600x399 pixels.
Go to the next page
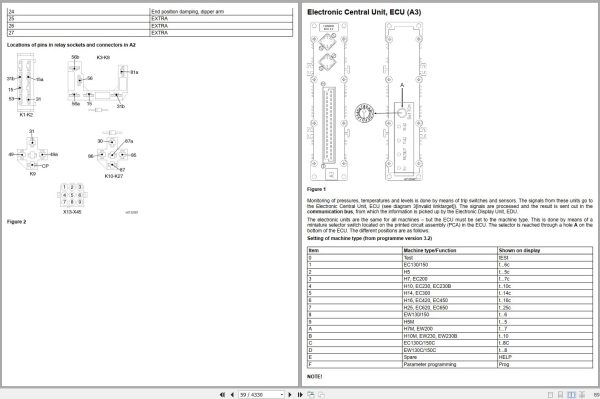pyautogui.click(x=290, y=394)
